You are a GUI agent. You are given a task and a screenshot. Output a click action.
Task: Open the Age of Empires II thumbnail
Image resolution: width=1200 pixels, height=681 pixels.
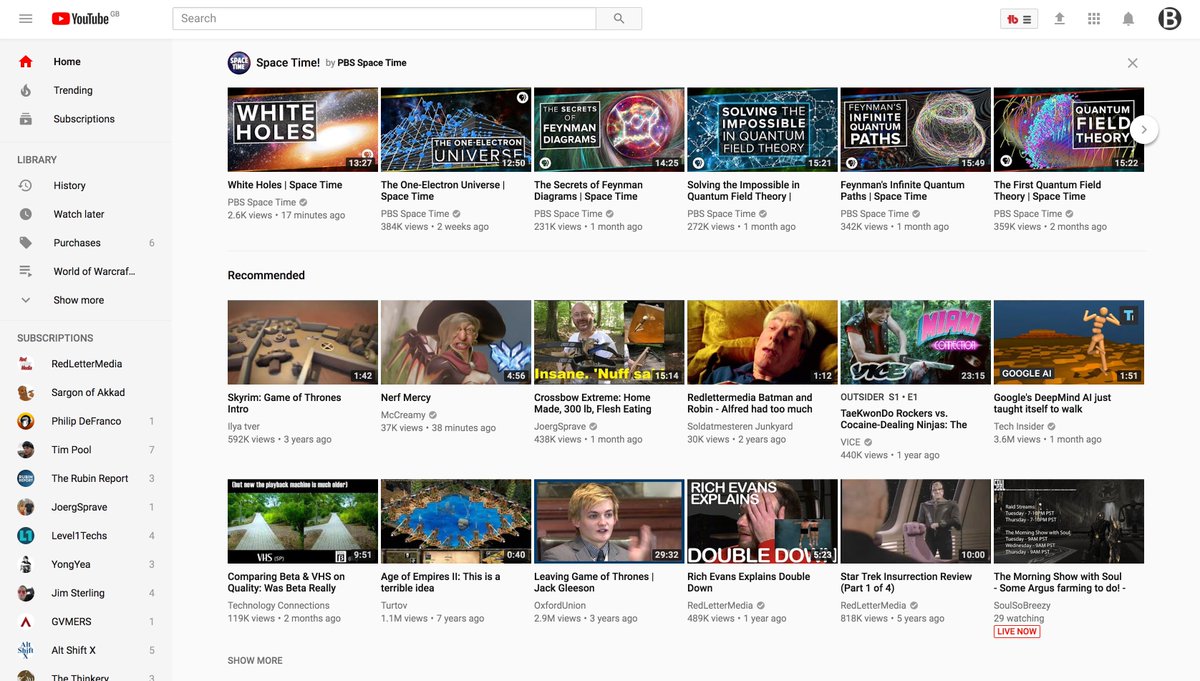(456, 521)
